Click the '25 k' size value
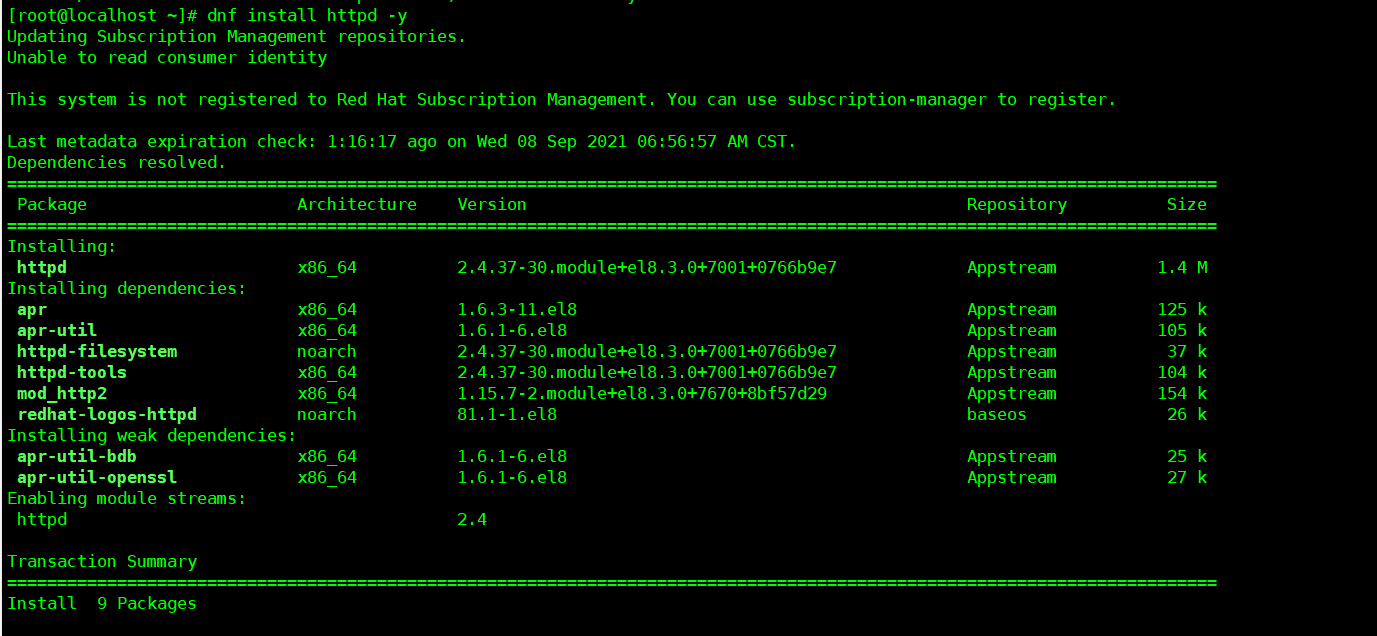Screen dimensions: 1377x636 point(1187,457)
